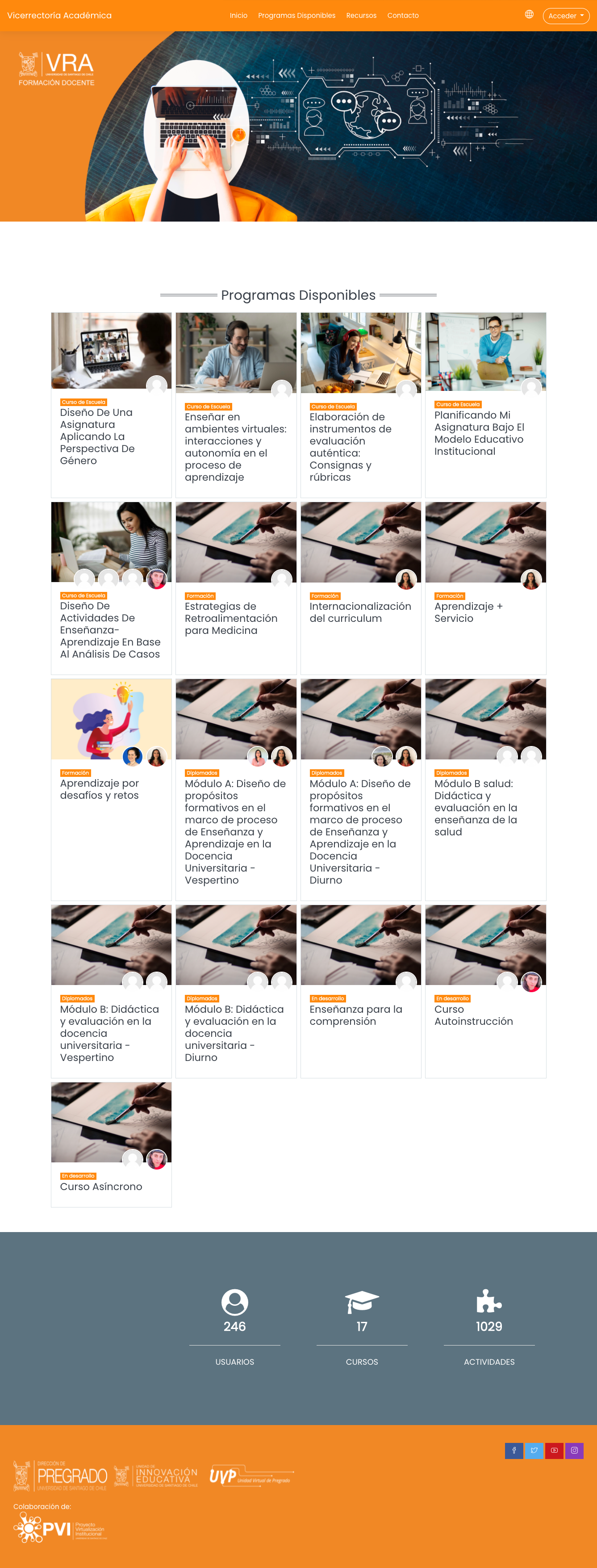The image size is (597, 1568).
Task: Open course Aprendizaje + Servicio
Action: (468, 612)
